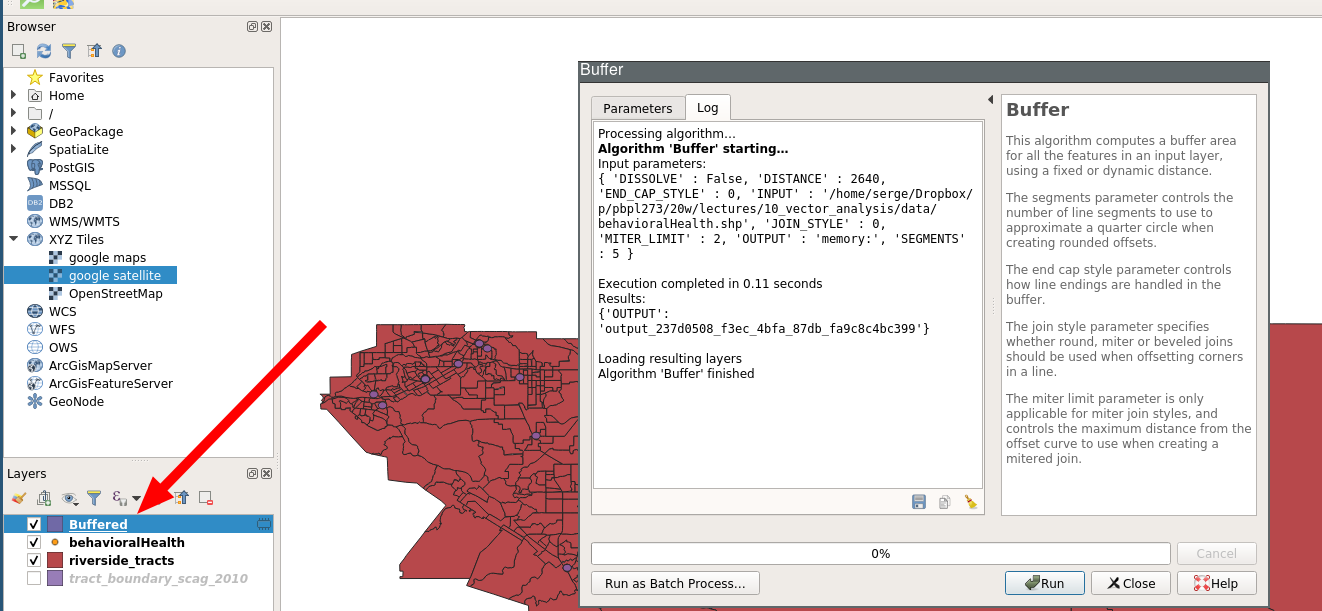The image size is (1322, 611).
Task: Click the Filter Browser funnel icon
Action: click(69, 51)
